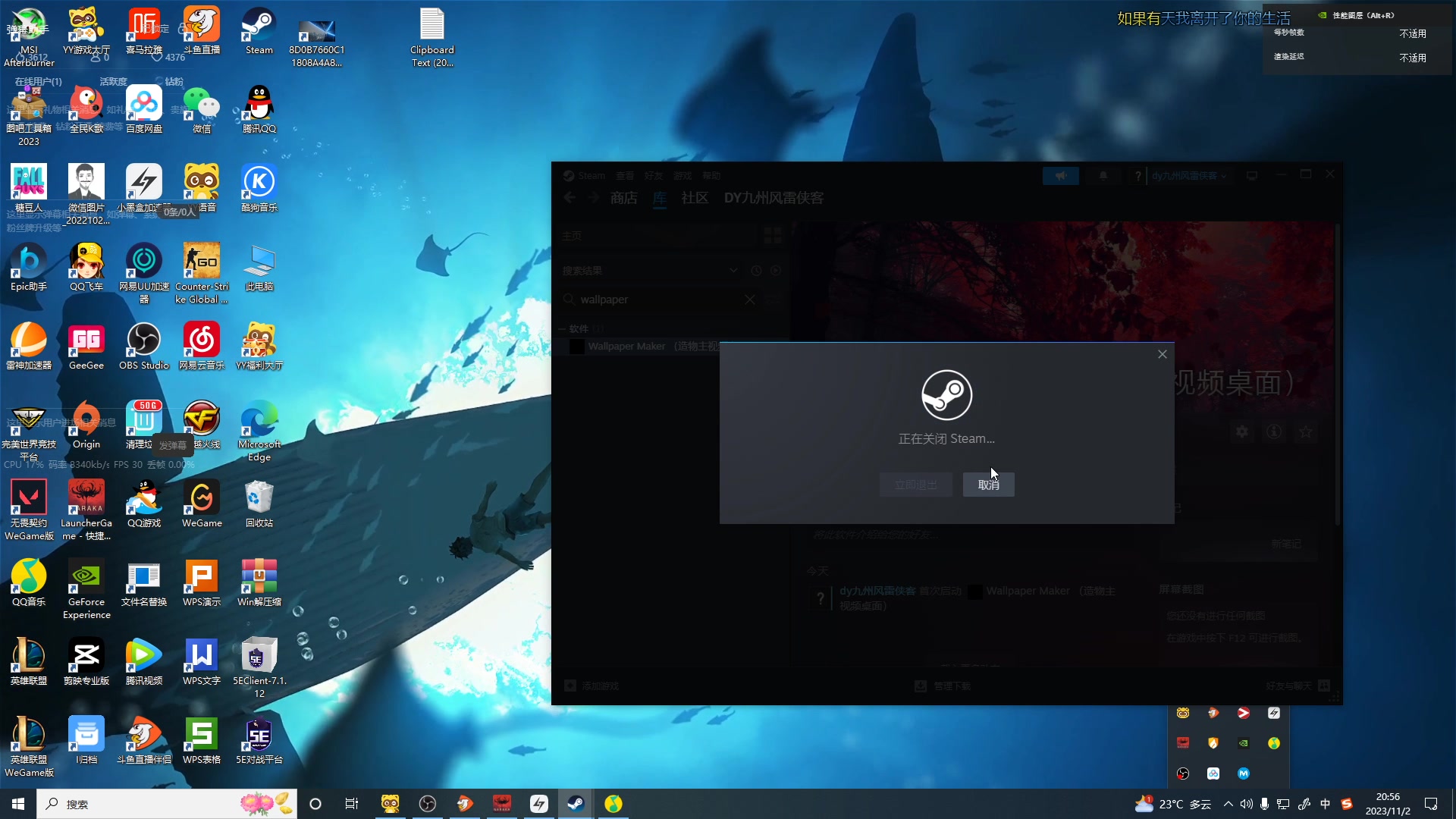Click the volume icon in the system tray
This screenshot has width=1456, height=819.
(x=1246, y=804)
